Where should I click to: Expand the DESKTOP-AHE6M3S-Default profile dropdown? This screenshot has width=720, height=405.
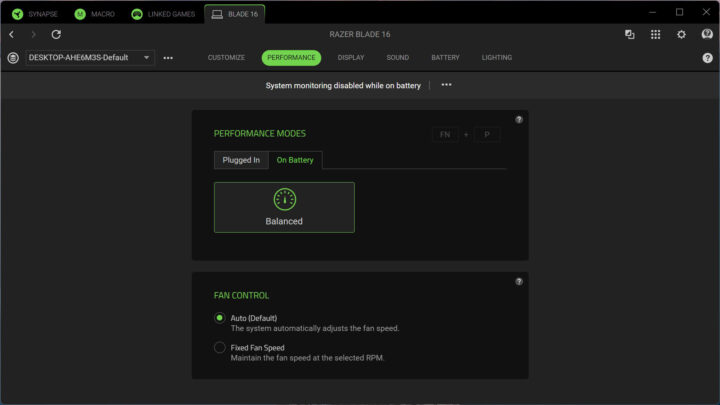89,58
